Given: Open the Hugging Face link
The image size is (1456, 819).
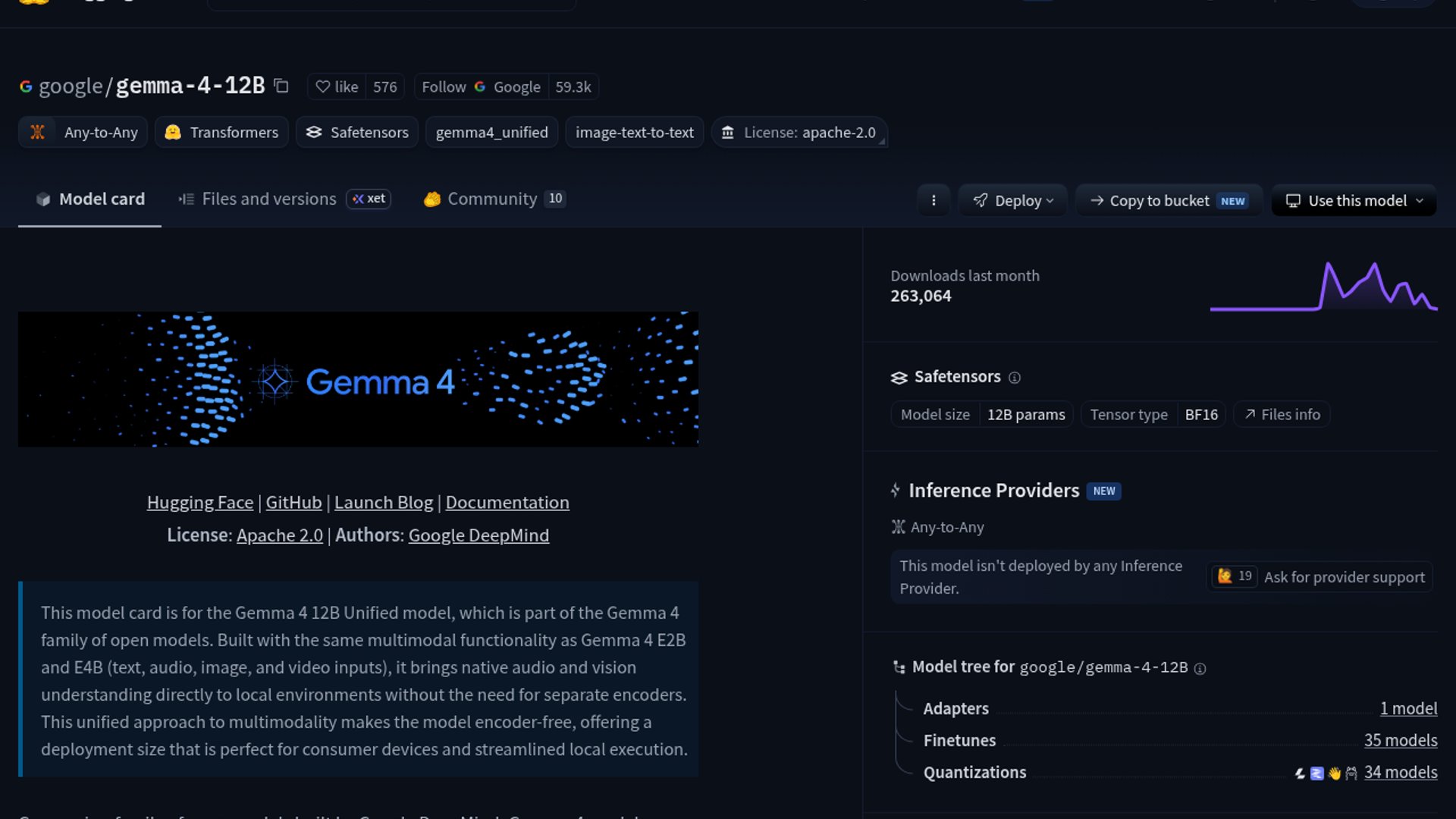Looking at the screenshot, I should (x=200, y=502).
